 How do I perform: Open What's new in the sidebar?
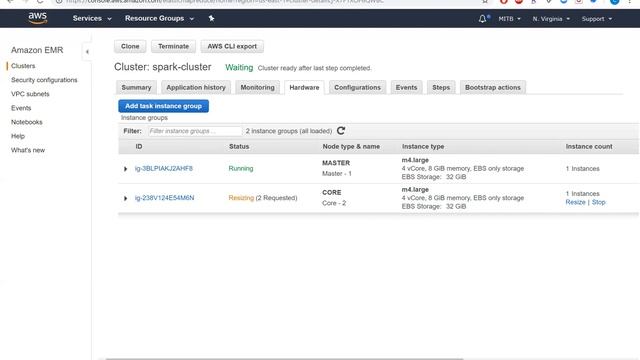coord(28,150)
